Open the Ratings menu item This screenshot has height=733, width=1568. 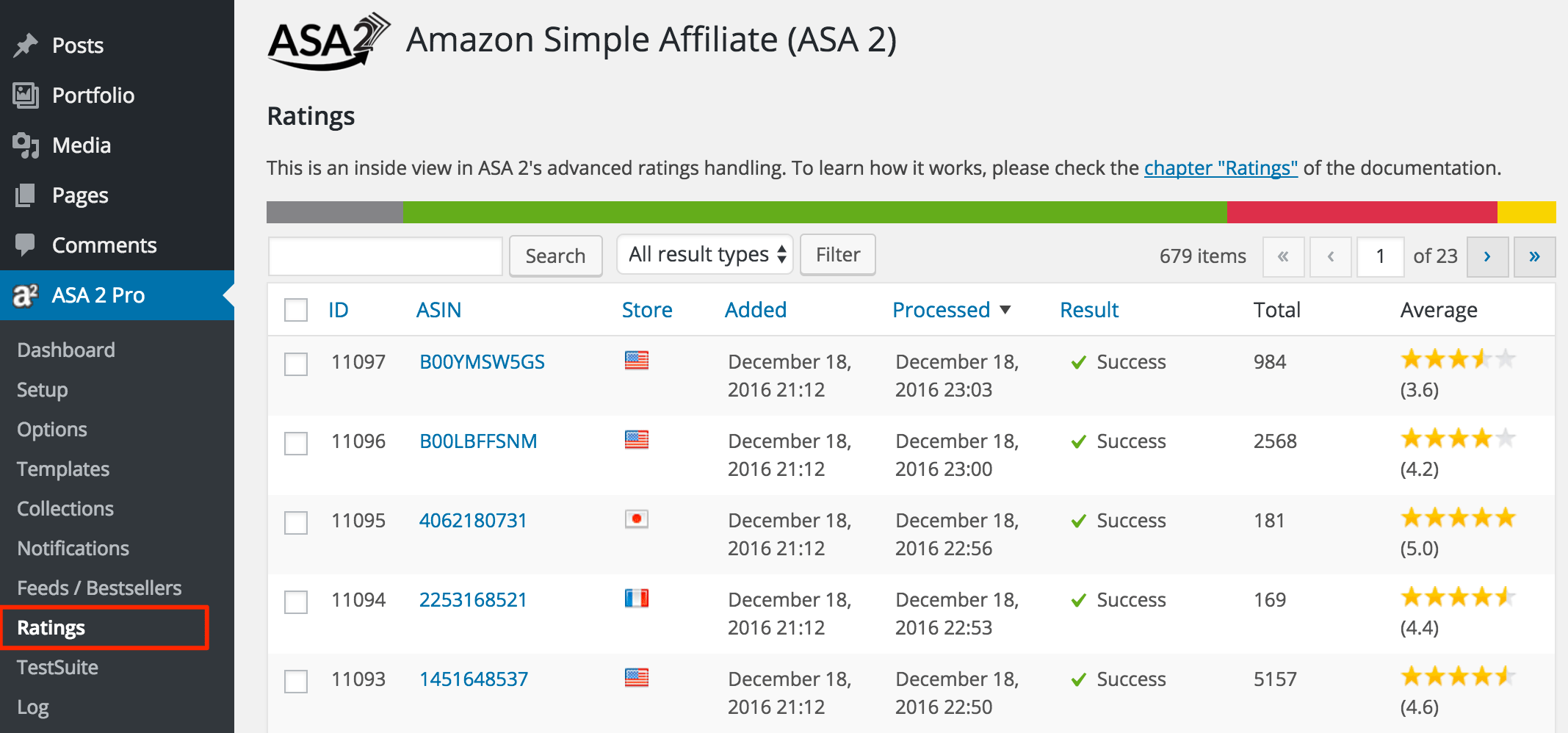click(50, 627)
